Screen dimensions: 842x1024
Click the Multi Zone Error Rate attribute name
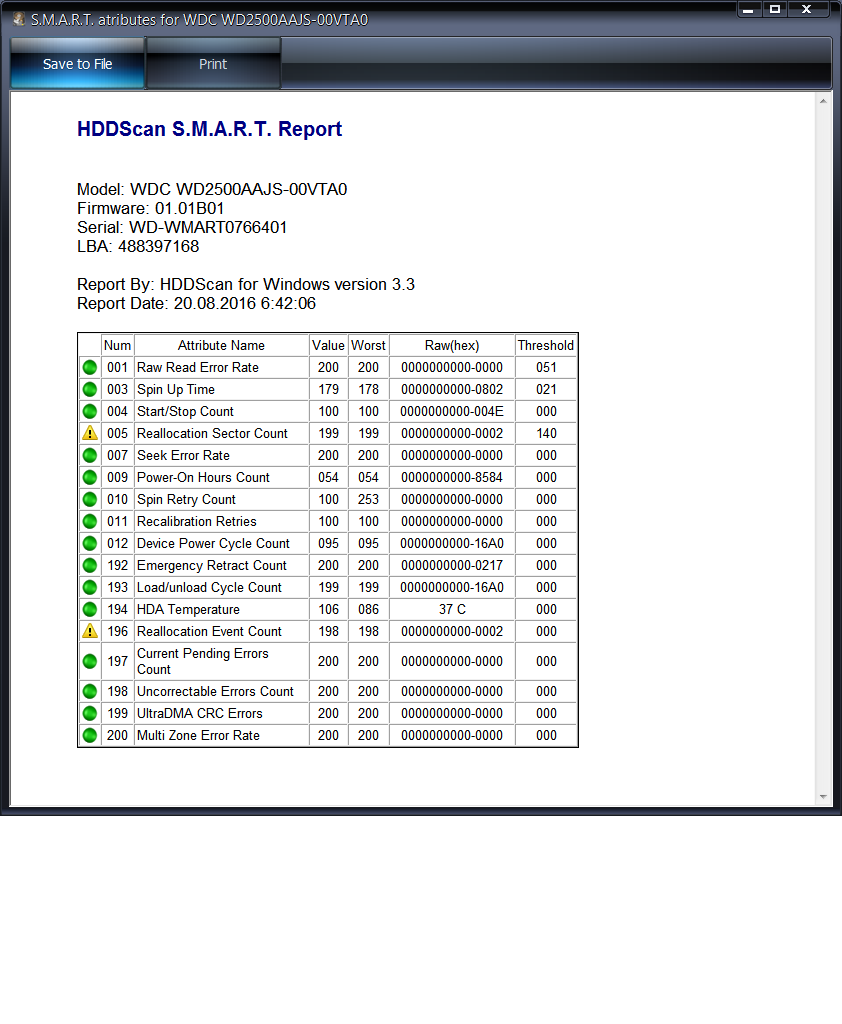tap(199, 735)
